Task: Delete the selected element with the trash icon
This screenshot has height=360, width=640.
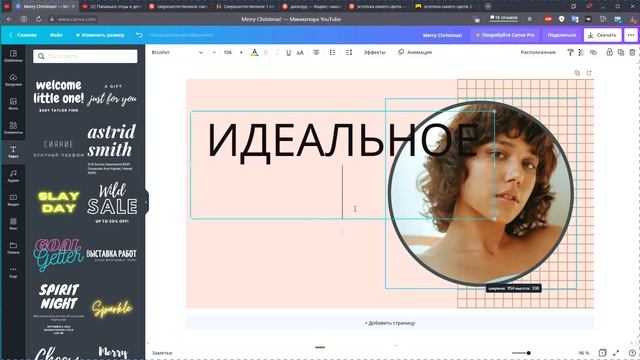Action: pyautogui.click(x=632, y=52)
